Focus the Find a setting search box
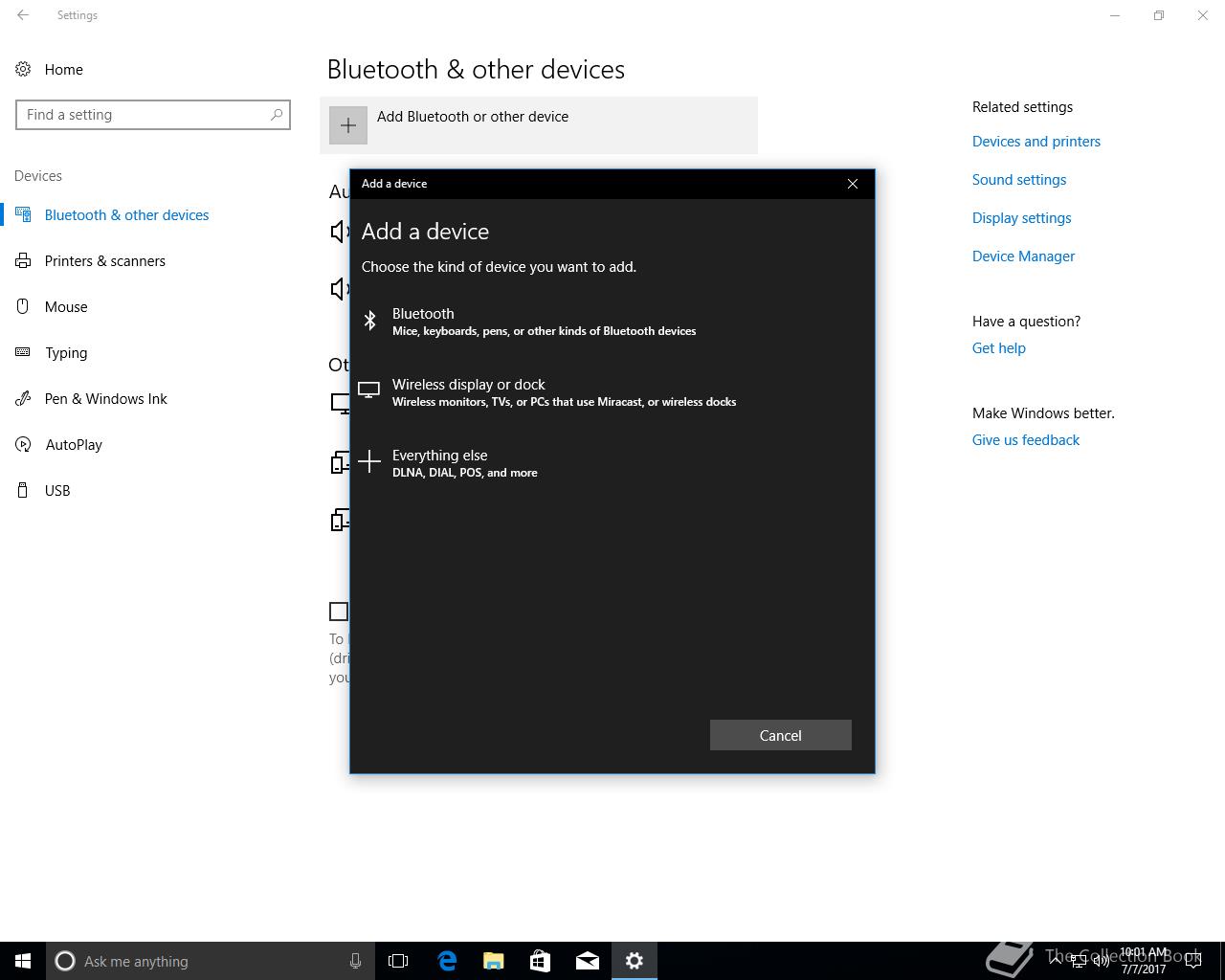 coord(153,115)
